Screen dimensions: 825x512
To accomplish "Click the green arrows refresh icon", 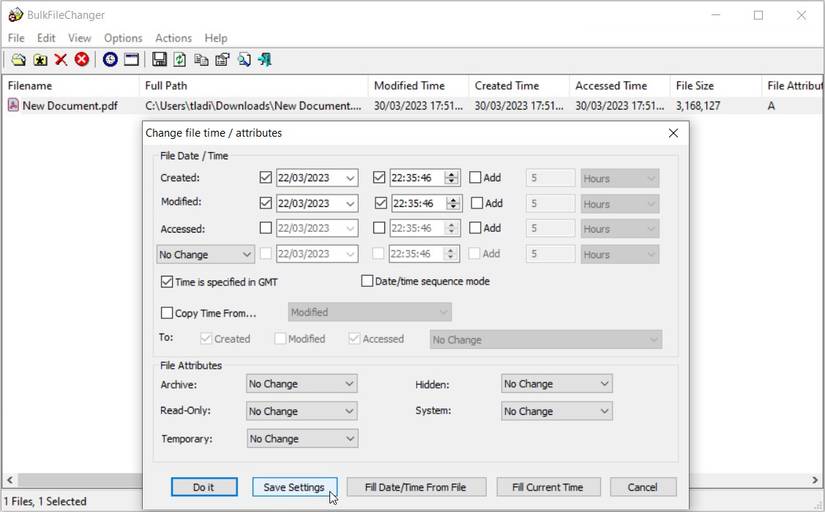I will click(180, 59).
